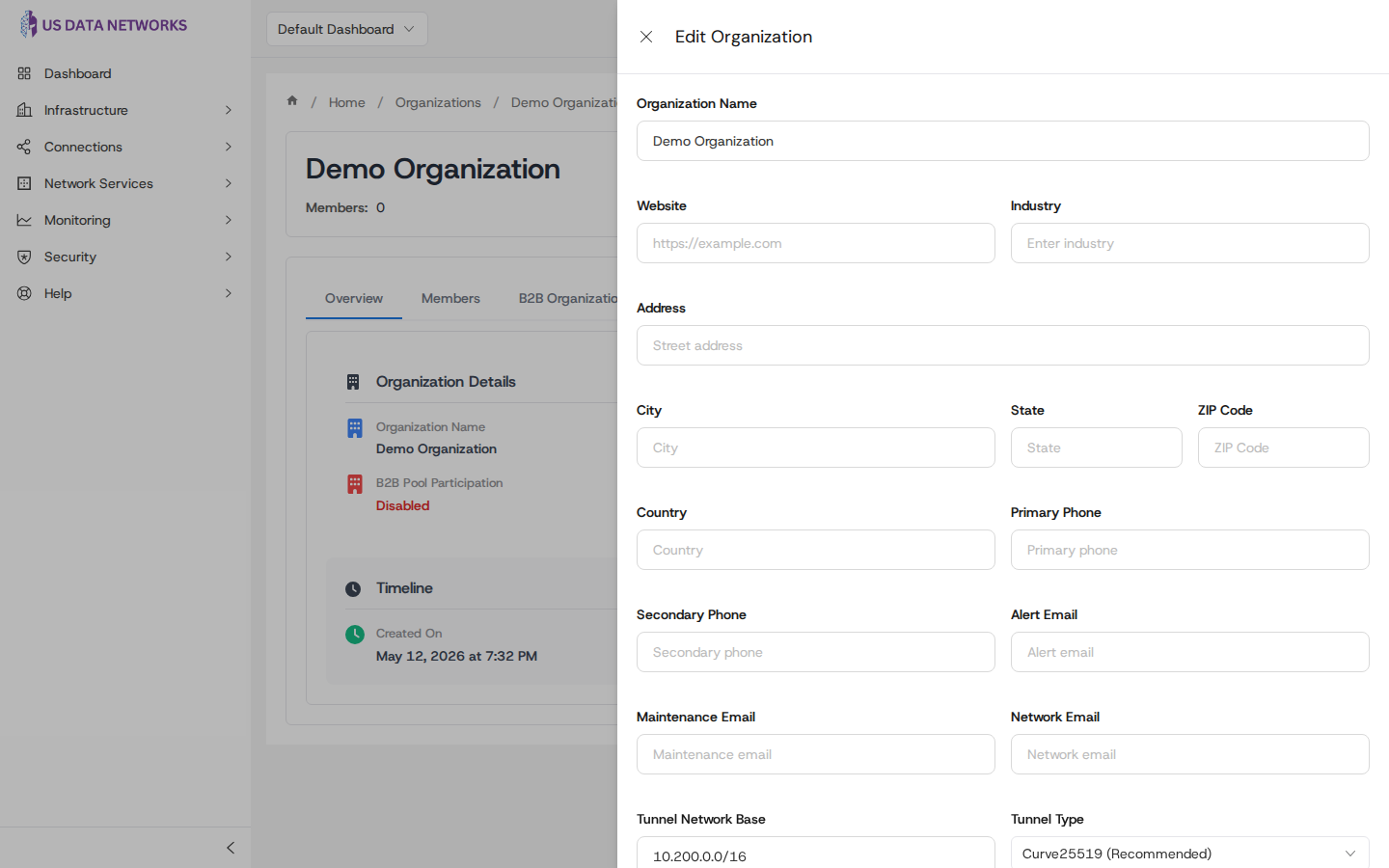
Task: Expand the Security submenu chevron
Action: click(x=229, y=257)
